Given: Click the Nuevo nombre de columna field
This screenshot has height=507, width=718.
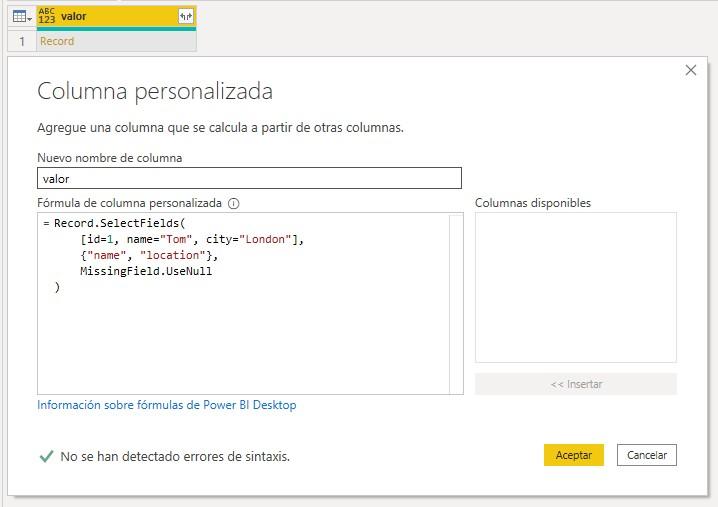Looking at the screenshot, I should (249, 179).
